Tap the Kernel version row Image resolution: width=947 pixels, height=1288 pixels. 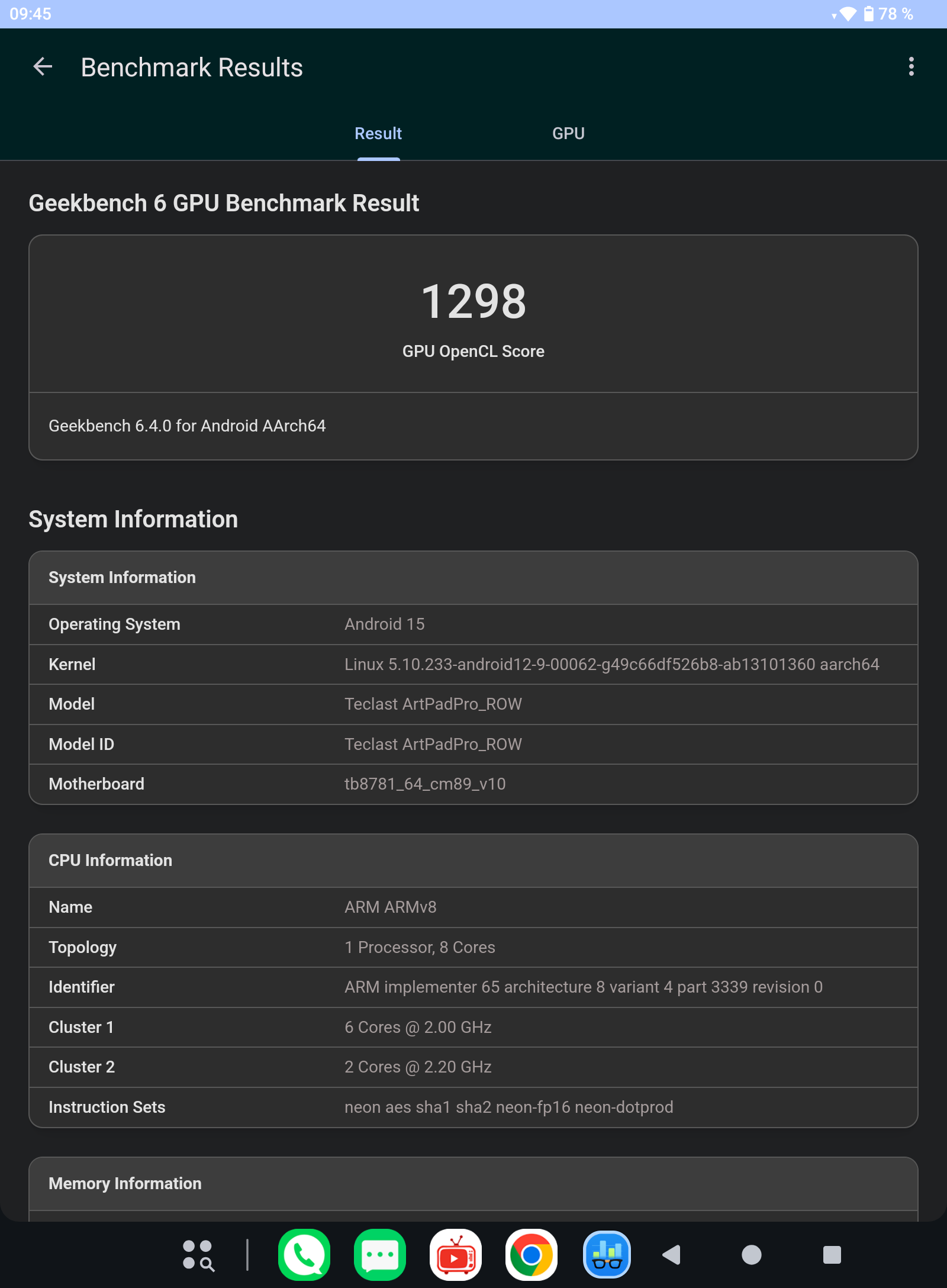click(x=474, y=665)
